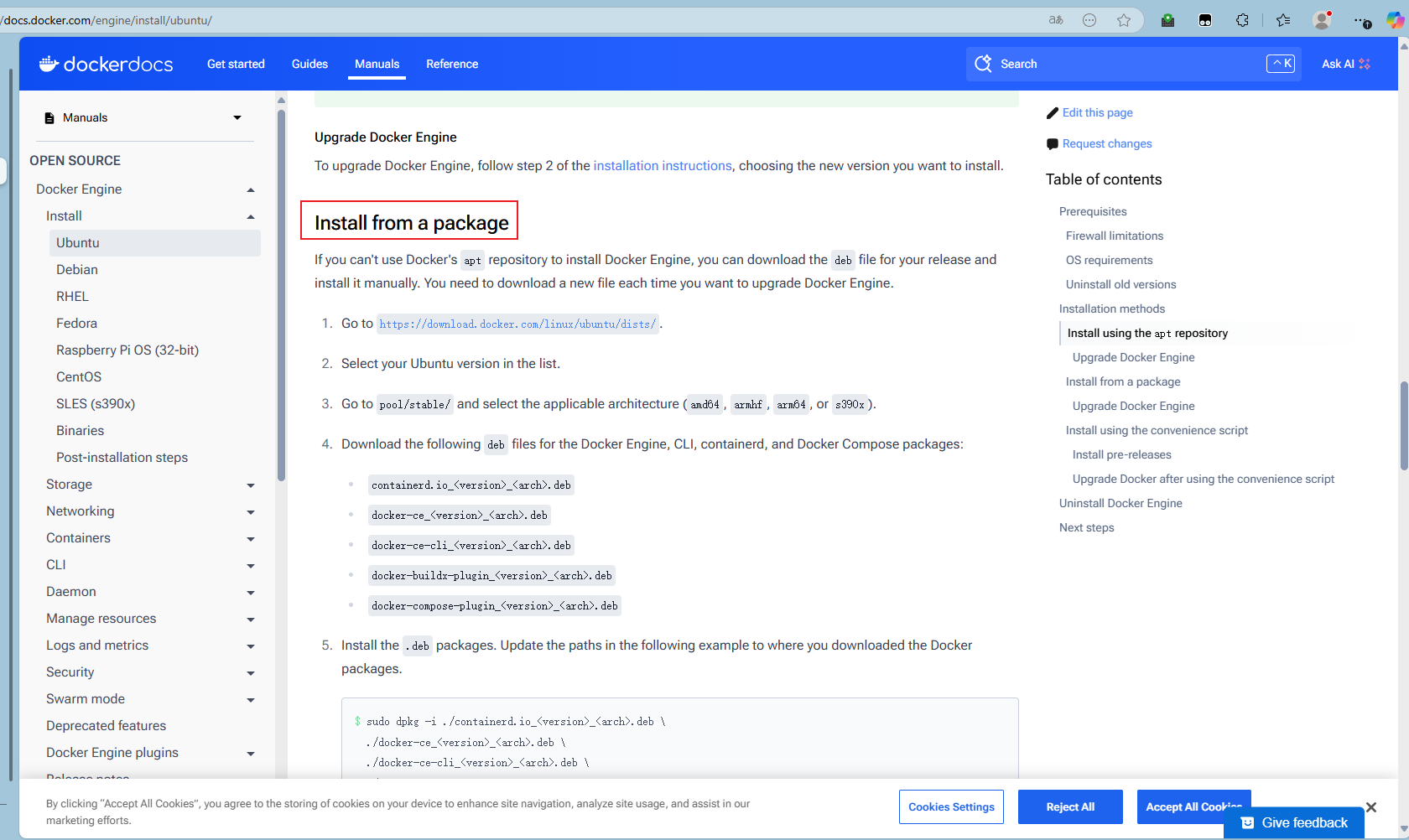The image size is (1409, 840).
Task: Close the cookie consent banner
Action: coord(1371,807)
